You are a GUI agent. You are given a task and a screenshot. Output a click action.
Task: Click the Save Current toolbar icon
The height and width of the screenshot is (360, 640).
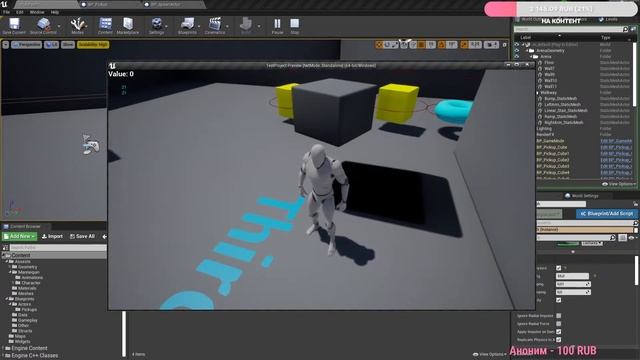[x=14, y=25]
